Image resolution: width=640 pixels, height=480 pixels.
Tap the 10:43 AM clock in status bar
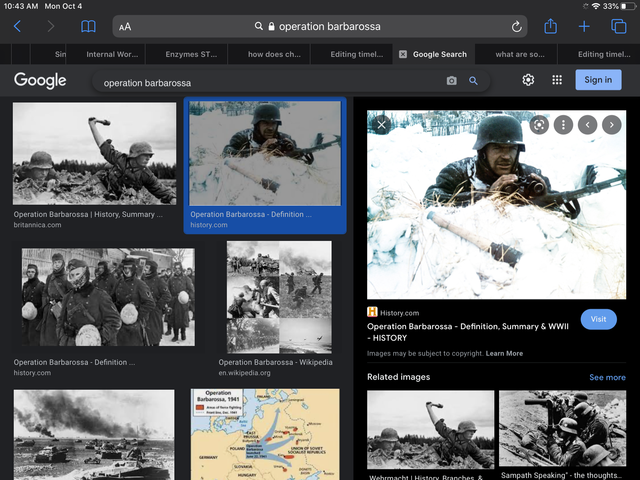pos(21,6)
